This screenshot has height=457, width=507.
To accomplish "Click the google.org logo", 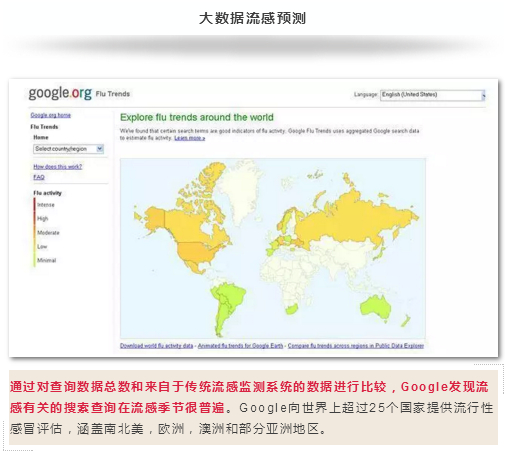I will tap(60, 93).
